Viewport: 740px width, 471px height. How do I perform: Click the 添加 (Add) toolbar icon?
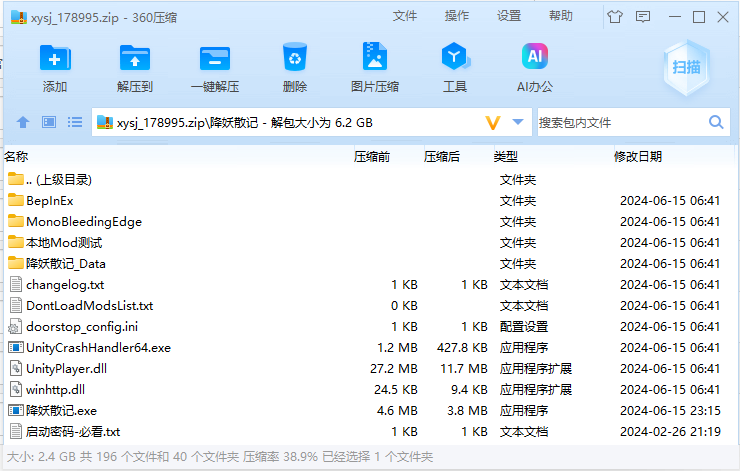pyautogui.click(x=55, y=58)
